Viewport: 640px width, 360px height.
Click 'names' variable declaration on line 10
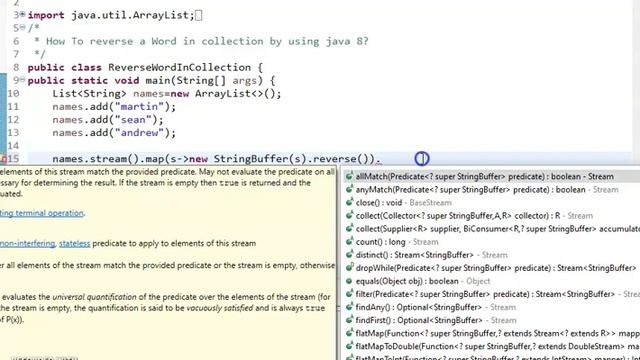tap(148, 93)
